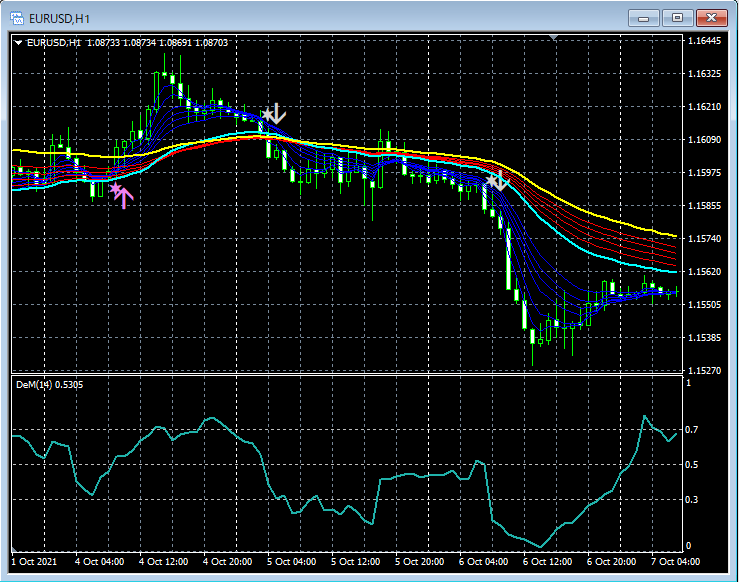Select the pink up-arrow buy signal
This screenshot has height=582, width=740.
coord(126,198)
